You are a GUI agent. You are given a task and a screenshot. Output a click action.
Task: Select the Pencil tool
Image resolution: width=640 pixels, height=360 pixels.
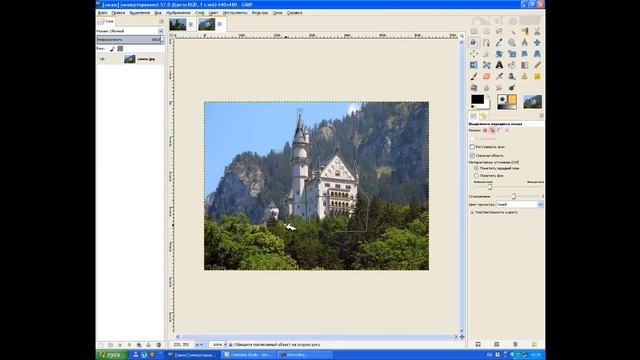(x=537, y=65)
